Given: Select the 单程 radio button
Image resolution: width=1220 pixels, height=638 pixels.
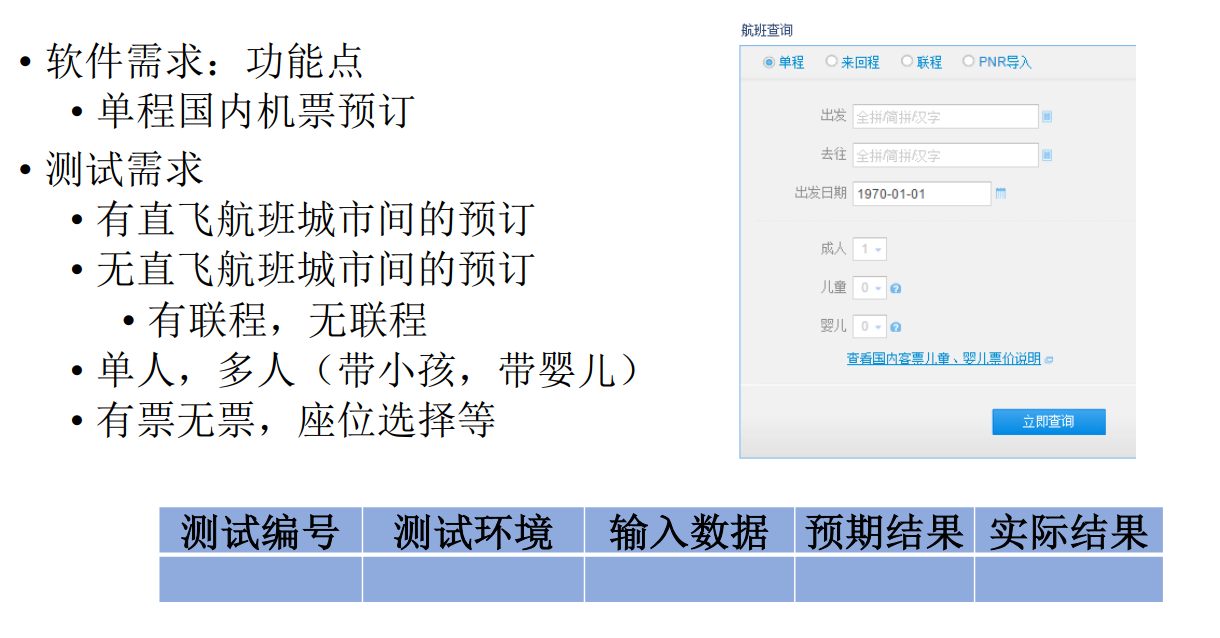Looking at the screenshot, I should [769, 62].
